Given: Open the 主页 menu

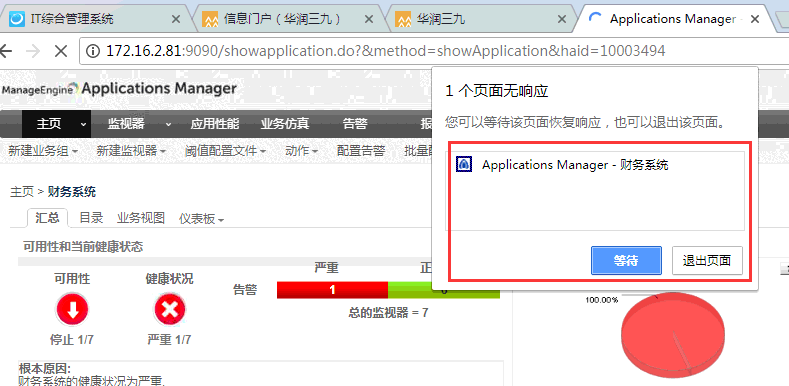Looking at the screenshot, I should tap(49, 124).
